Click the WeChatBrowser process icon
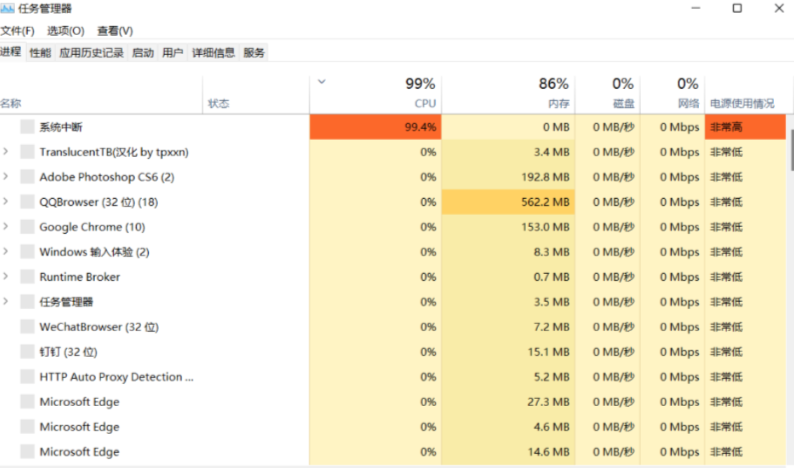794x468 pixels. tap(28, 327)
